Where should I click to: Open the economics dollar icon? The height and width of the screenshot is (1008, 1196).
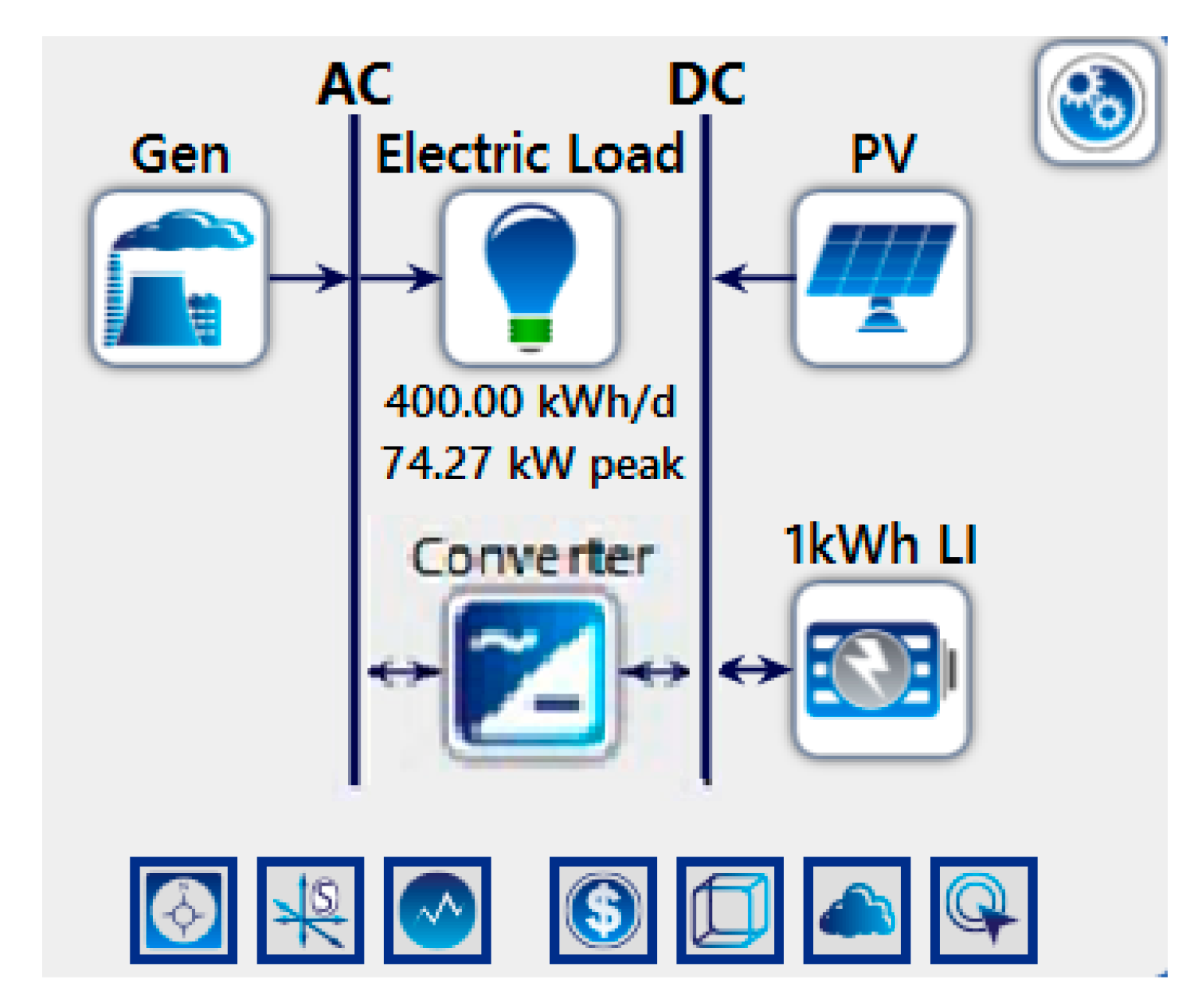click(x=605, y=909)
